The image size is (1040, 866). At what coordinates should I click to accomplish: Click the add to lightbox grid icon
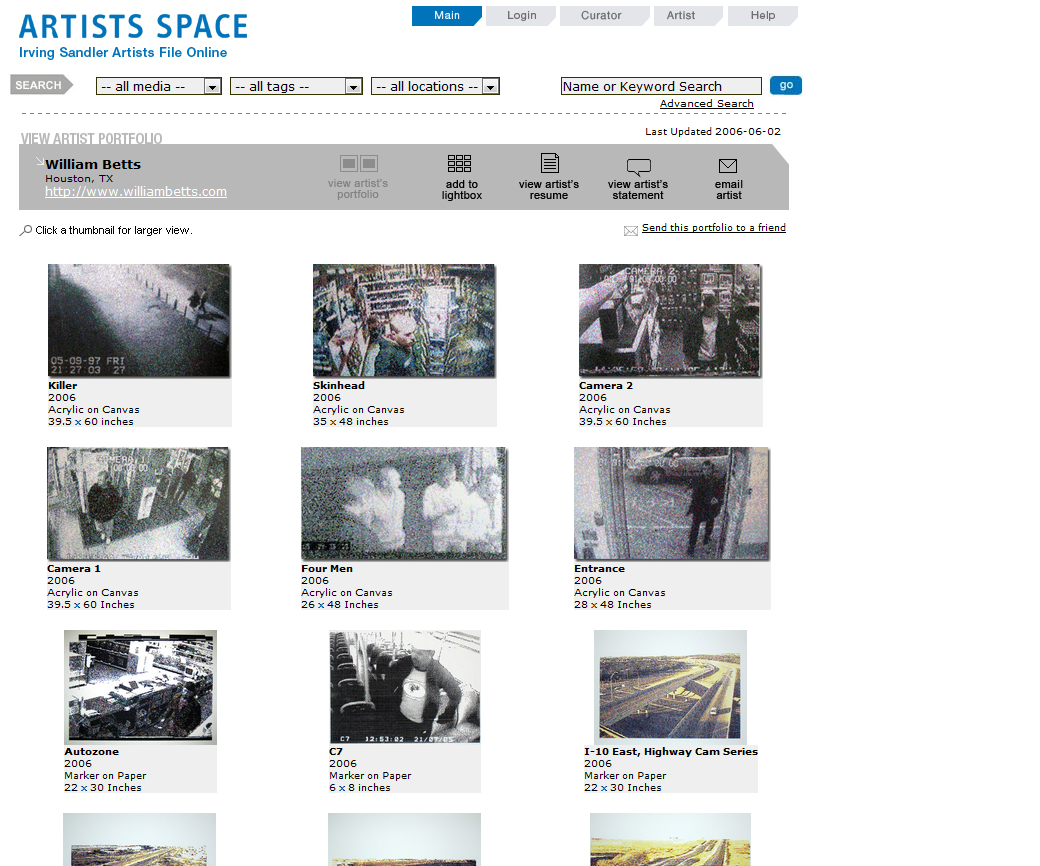pos(459,164)
